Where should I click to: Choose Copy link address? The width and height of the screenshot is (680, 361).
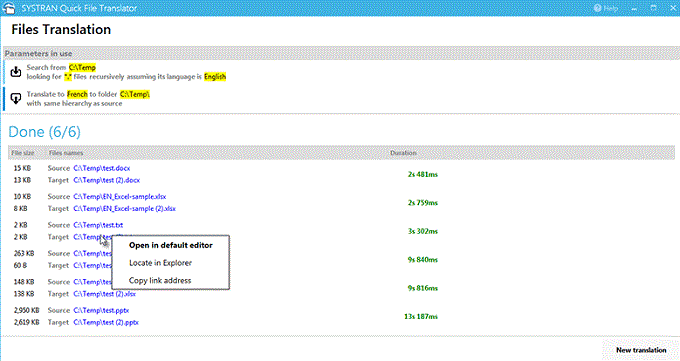160,280
